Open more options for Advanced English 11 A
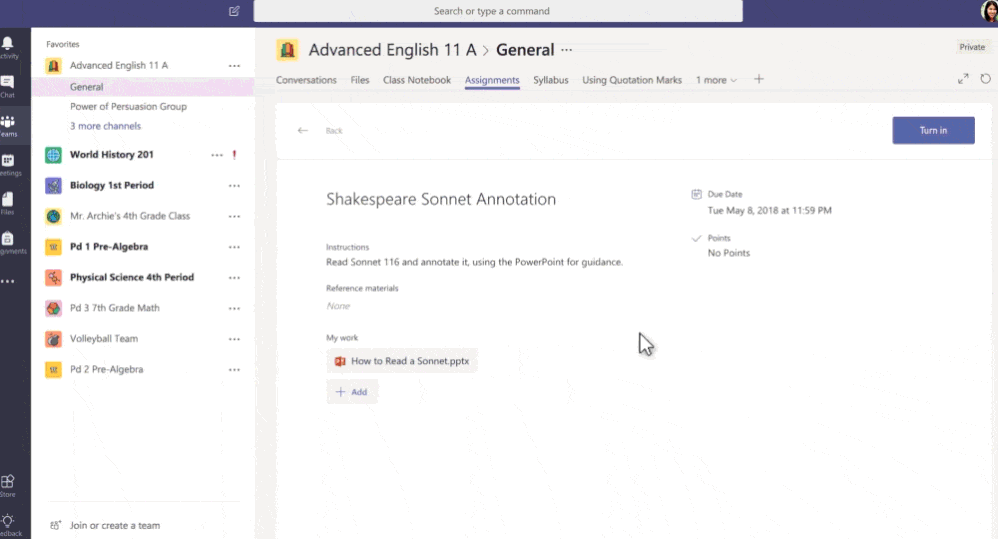The height and width of the screenshot is (539, 998). click(234, 66)
